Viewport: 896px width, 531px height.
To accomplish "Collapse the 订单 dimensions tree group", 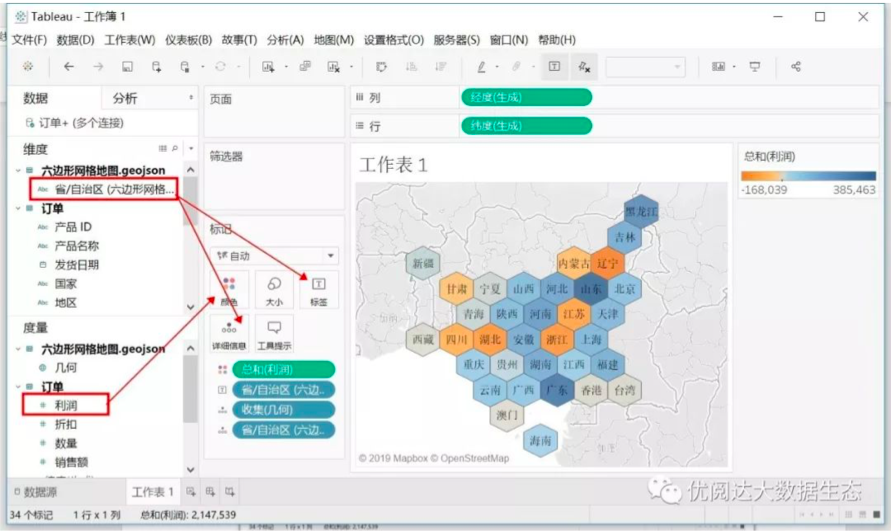I will click(17, 208).
